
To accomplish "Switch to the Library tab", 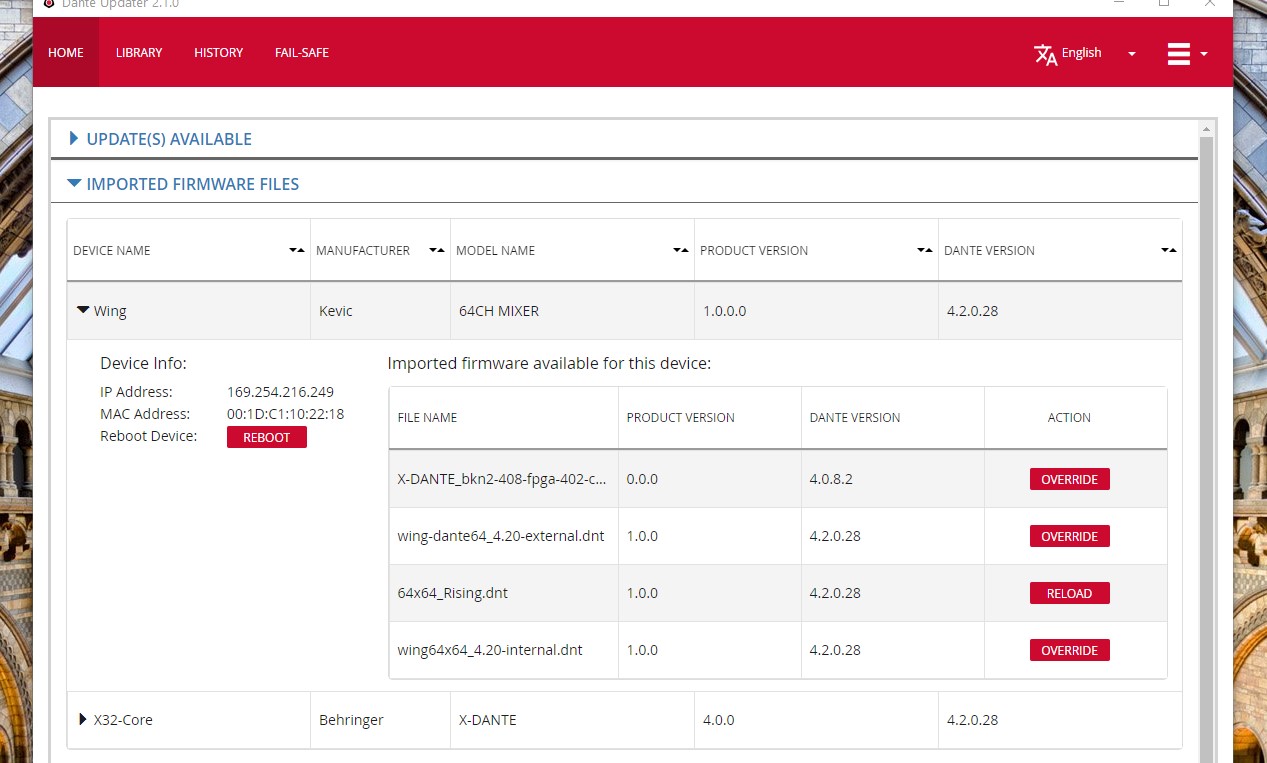I will (139, 52).
